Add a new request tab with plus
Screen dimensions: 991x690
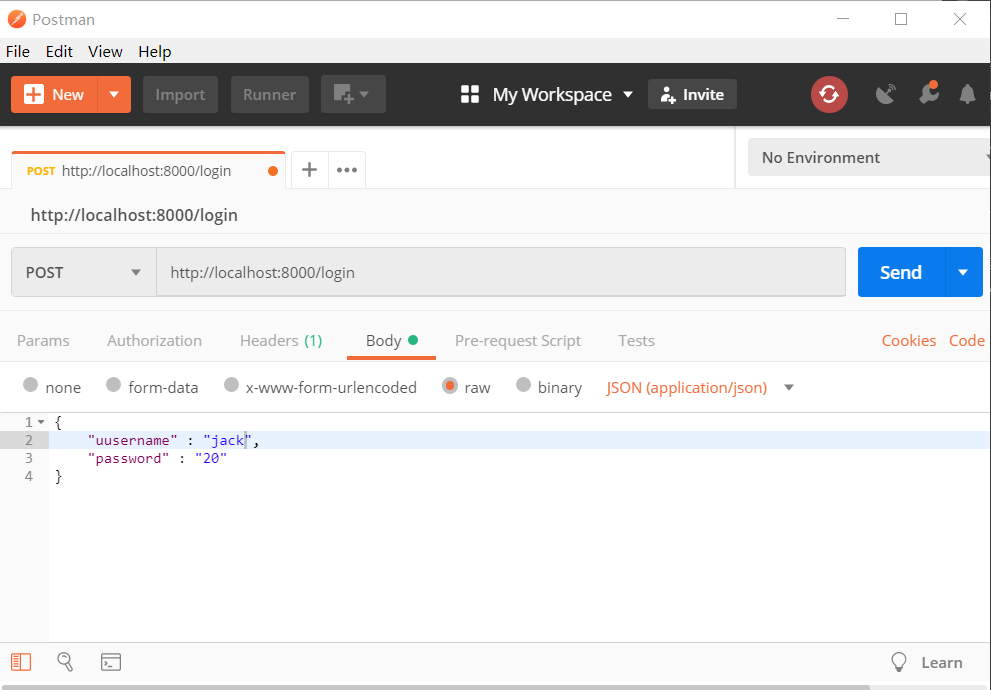click(x=310, y=170)
